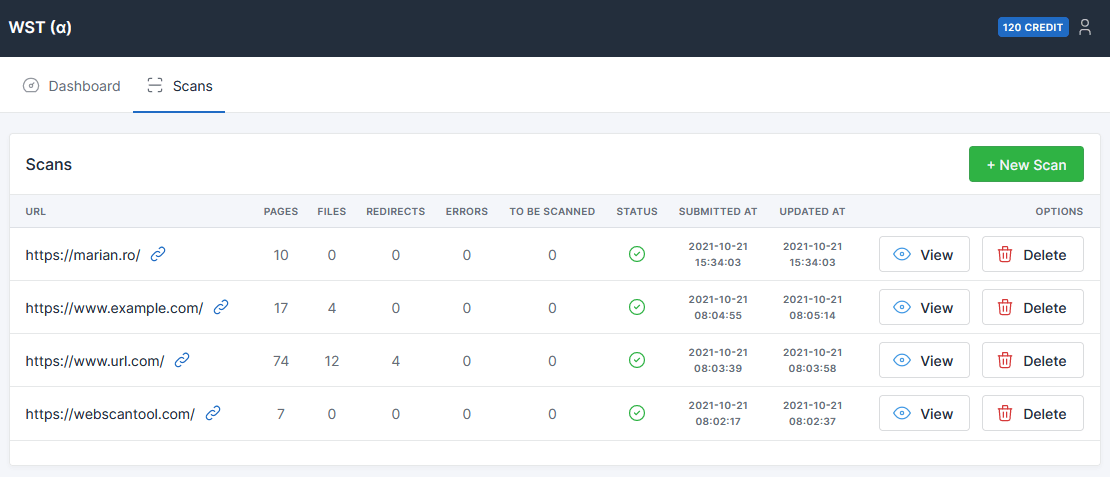Image resolution: width=1110 pixels, height=477 pixels.
Task: Click the SUBMITTED AT column header
Action: pyautogui.click(x=718, y=211)
